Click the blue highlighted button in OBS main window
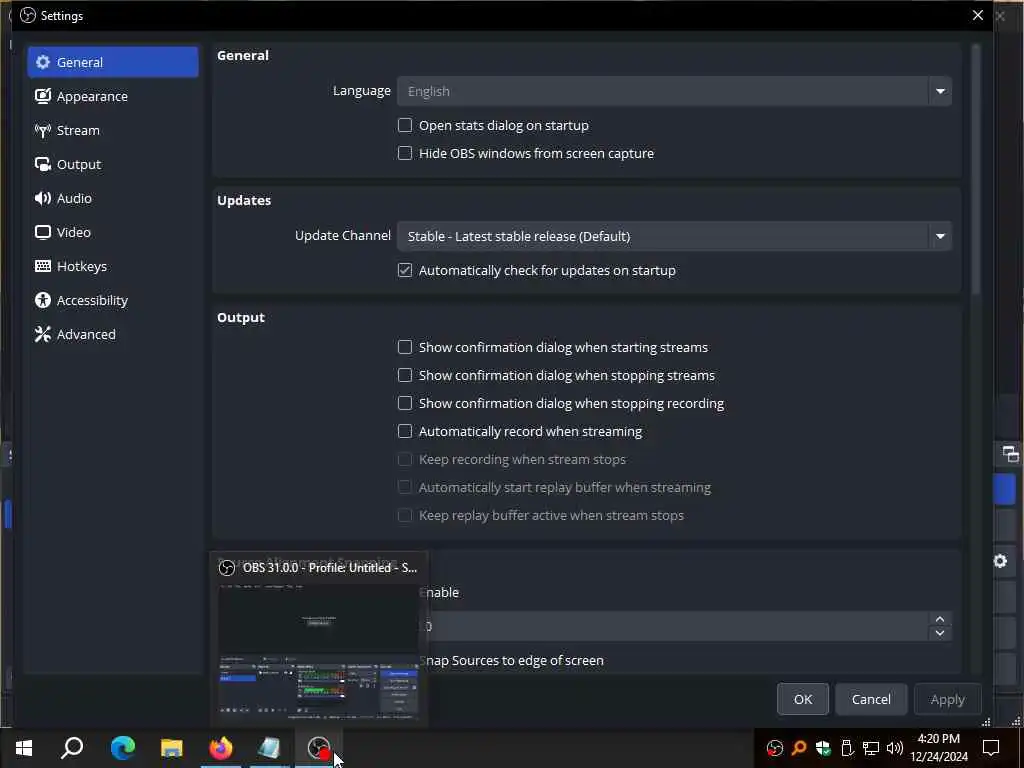 (1004, 489)
